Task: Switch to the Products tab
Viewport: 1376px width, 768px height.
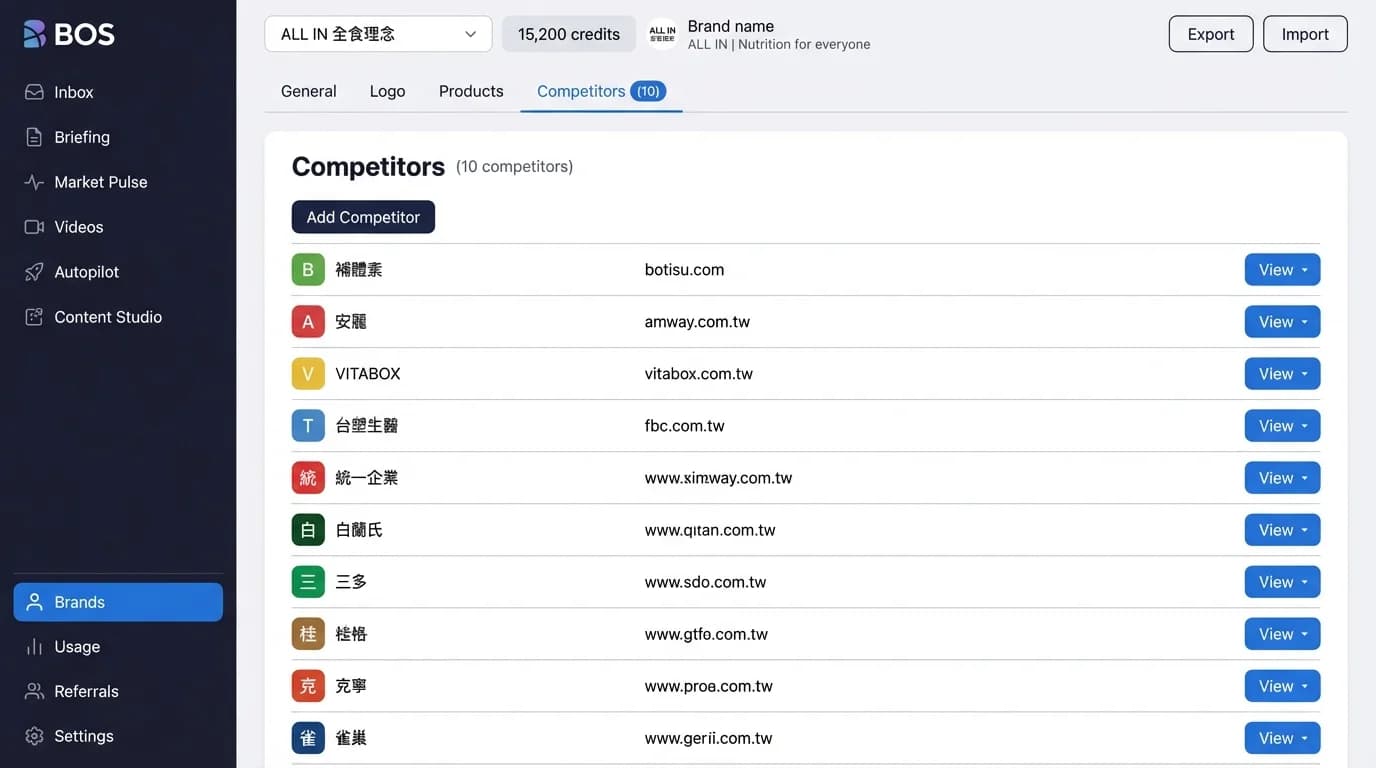Action: 470,91
